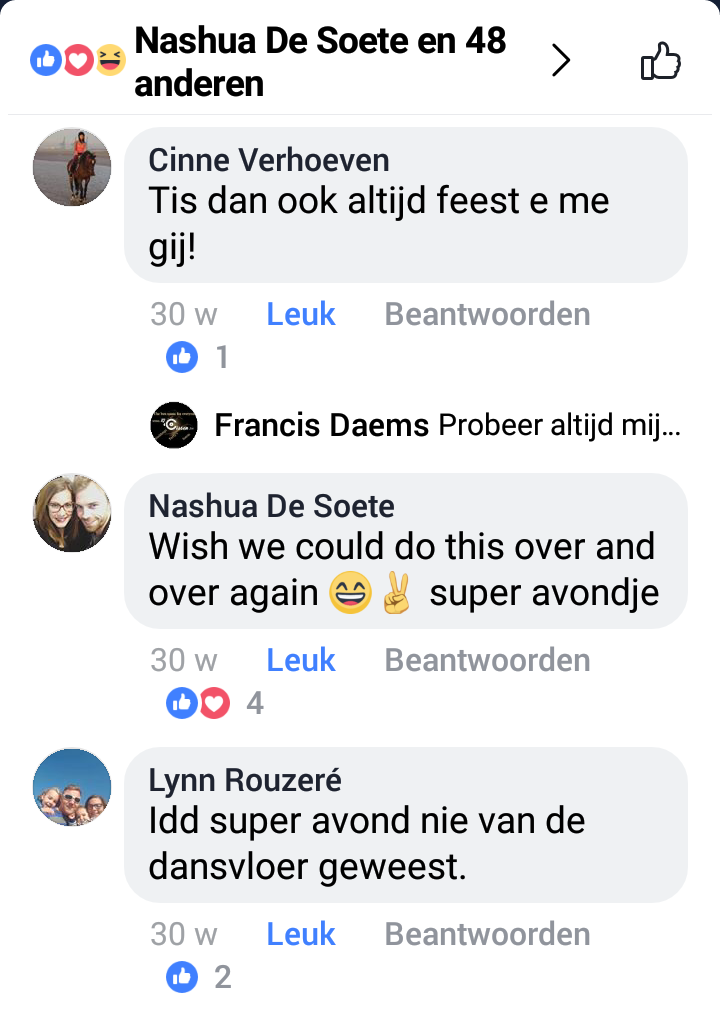The height and width of the screenshot is (1027, 720).
Task: Like Cinne Verhoeven's comment with Leuk
Action: click(x=301, y=314)
